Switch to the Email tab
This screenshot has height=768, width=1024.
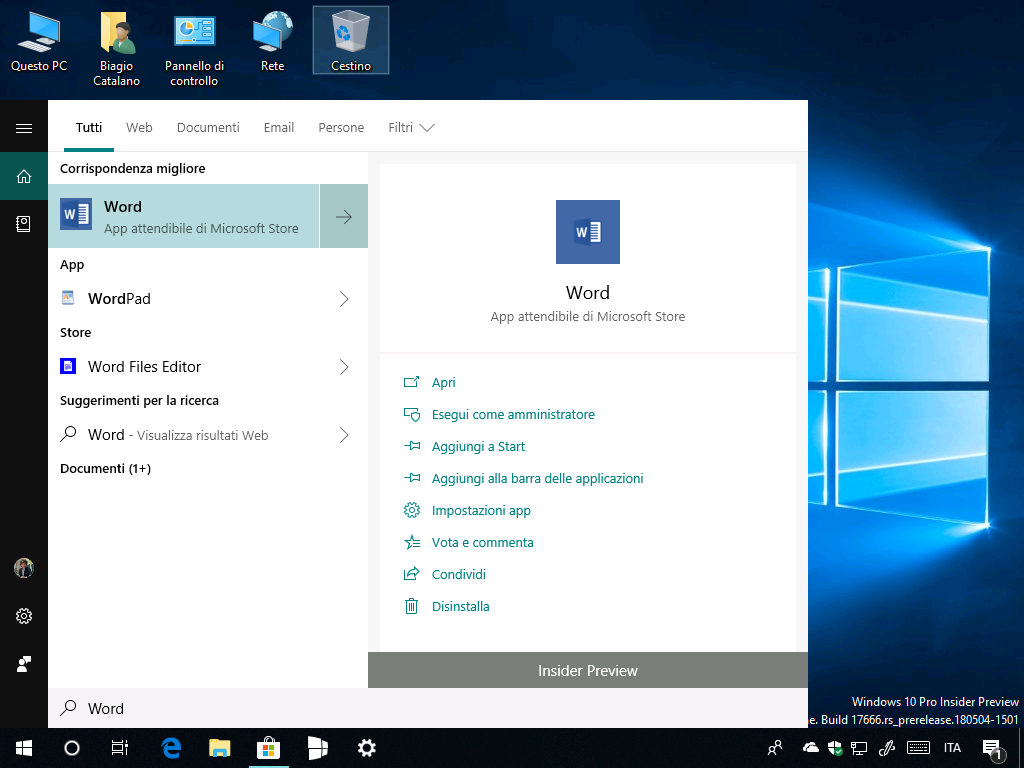tap(279, 127)
